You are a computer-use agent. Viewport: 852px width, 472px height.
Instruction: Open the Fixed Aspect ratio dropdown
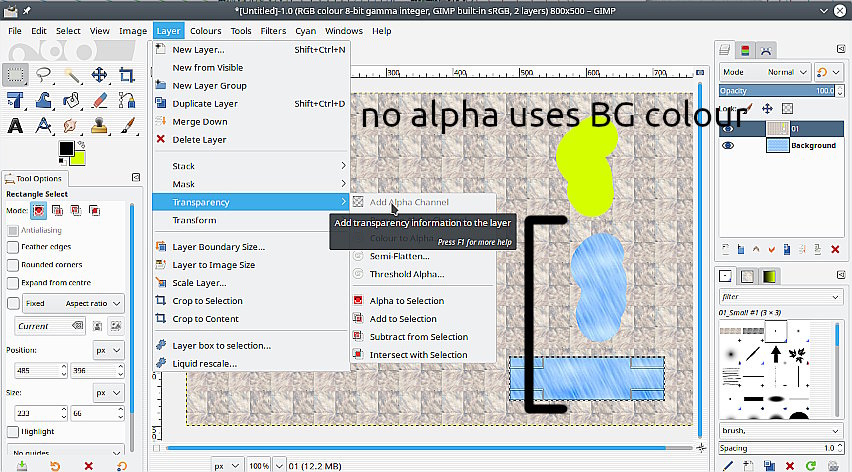pyautogui.click(x=72, y=304)
